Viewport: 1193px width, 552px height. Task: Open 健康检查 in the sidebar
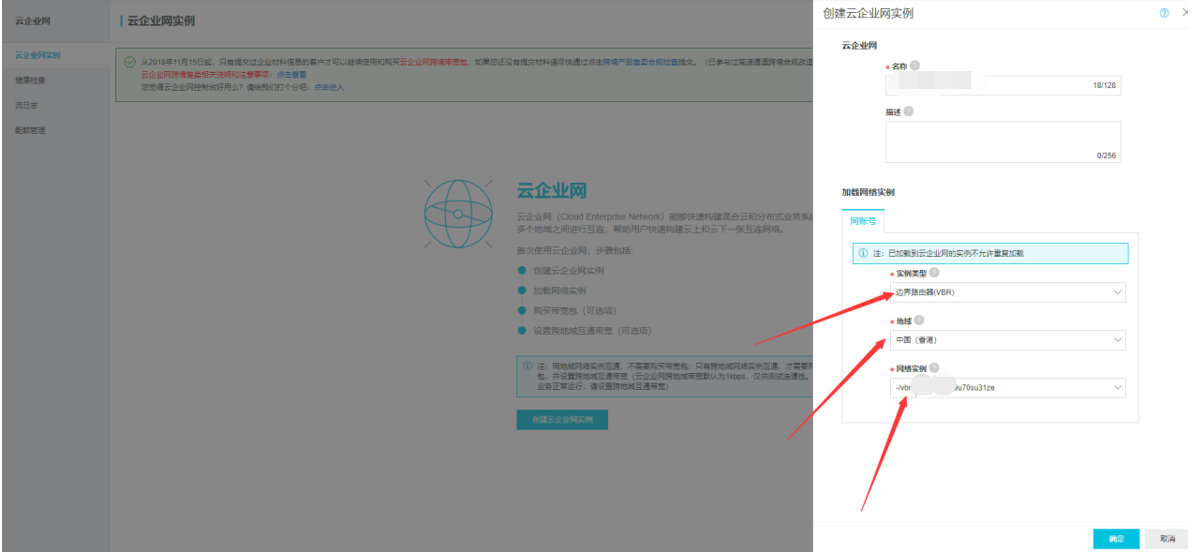coord(30,80)
